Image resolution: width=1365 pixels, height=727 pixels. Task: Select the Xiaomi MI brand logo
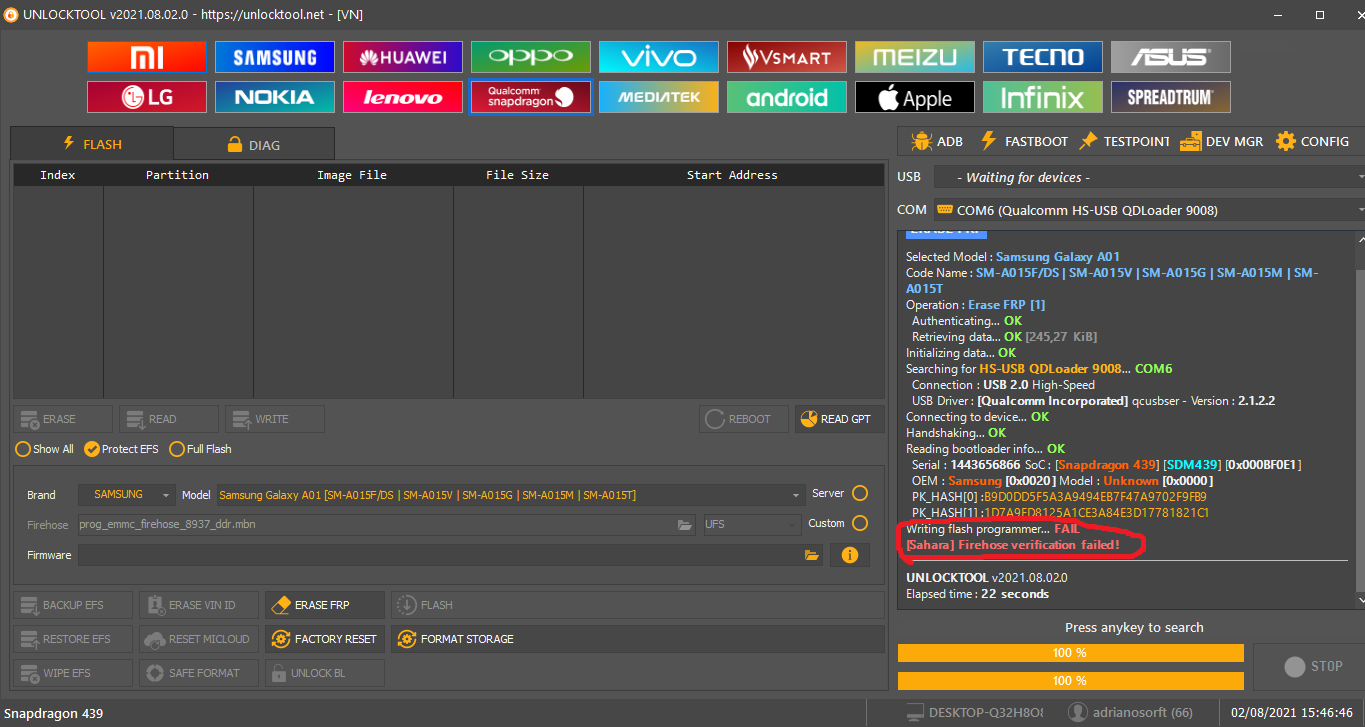click(147, 57)
